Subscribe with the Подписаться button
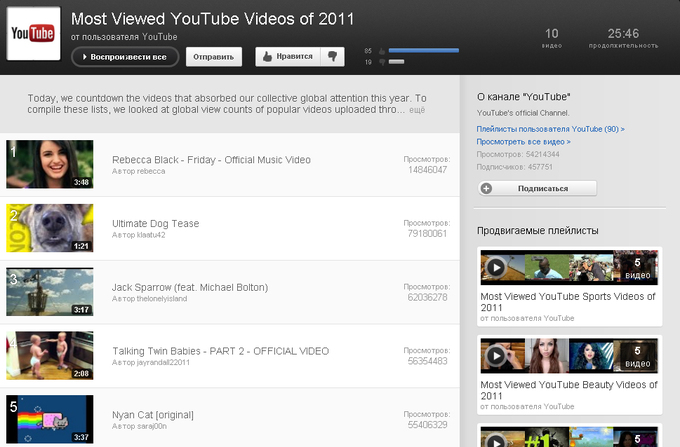 [537, 188]
